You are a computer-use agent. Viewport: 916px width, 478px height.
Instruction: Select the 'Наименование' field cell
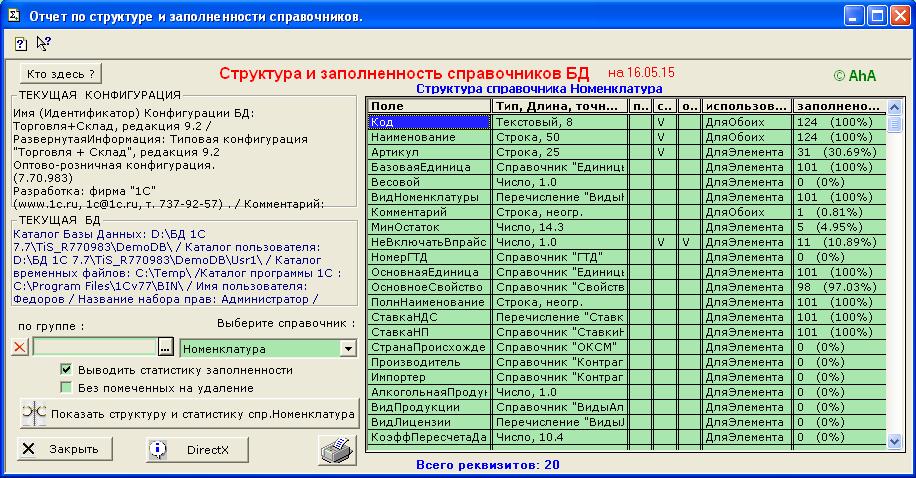429,137
